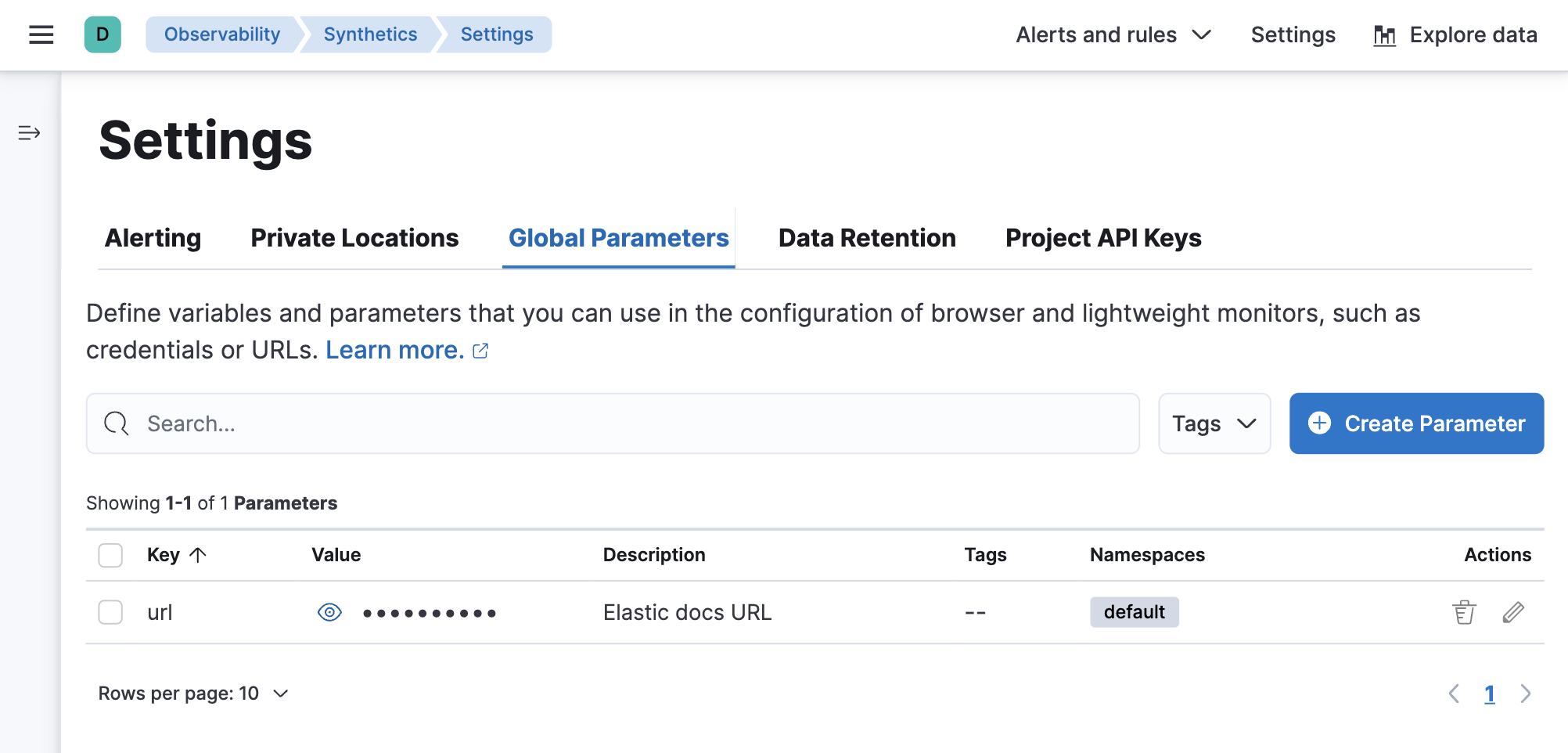
Task: Check the url row checkbox
Action: pos(110,612)
